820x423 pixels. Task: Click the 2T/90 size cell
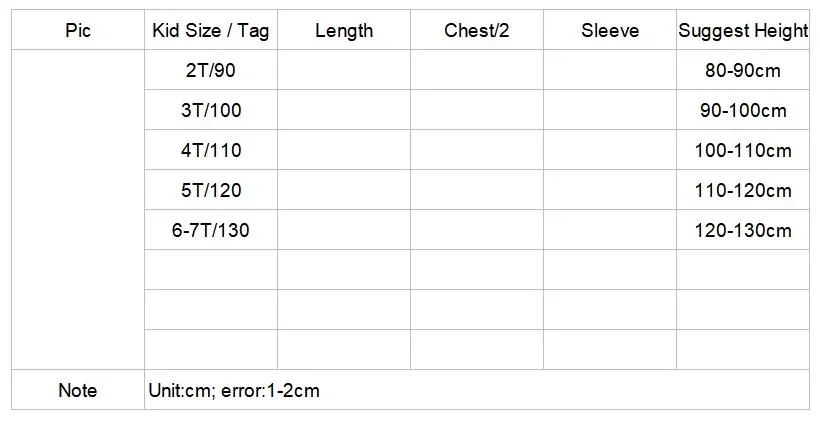coord(211,71)
